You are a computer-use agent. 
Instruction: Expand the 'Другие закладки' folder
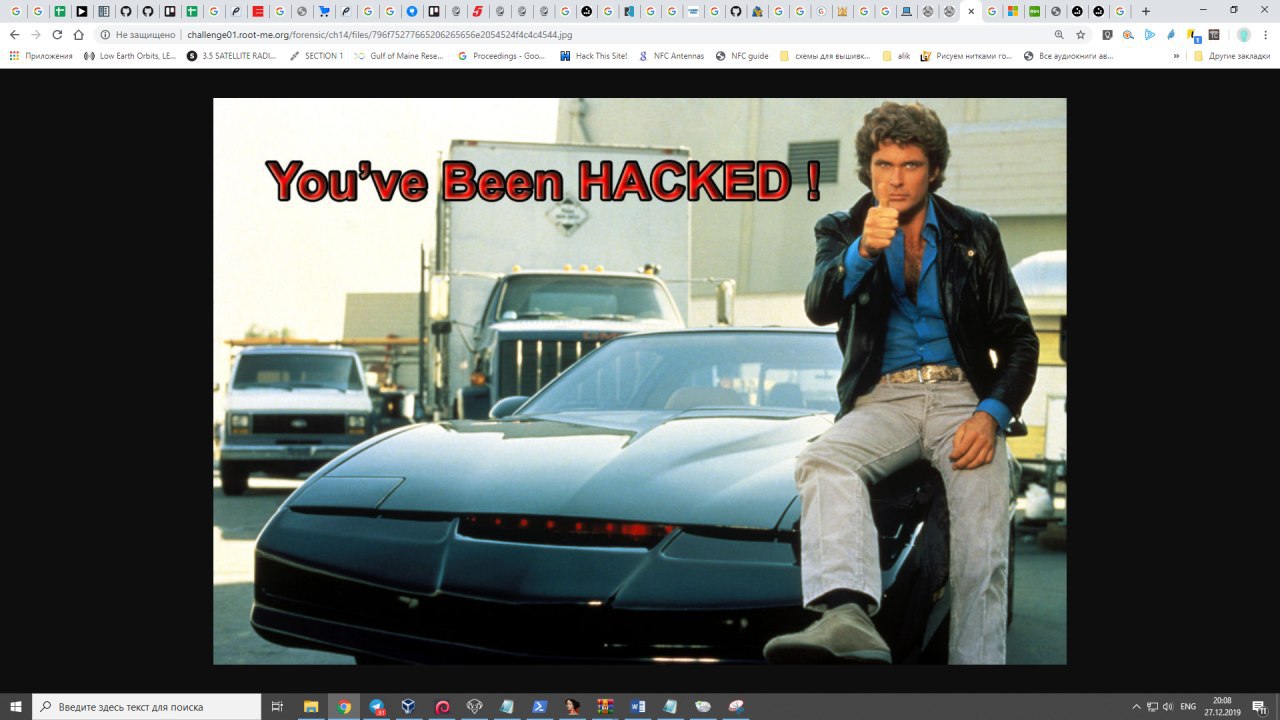pos(1232,56)
